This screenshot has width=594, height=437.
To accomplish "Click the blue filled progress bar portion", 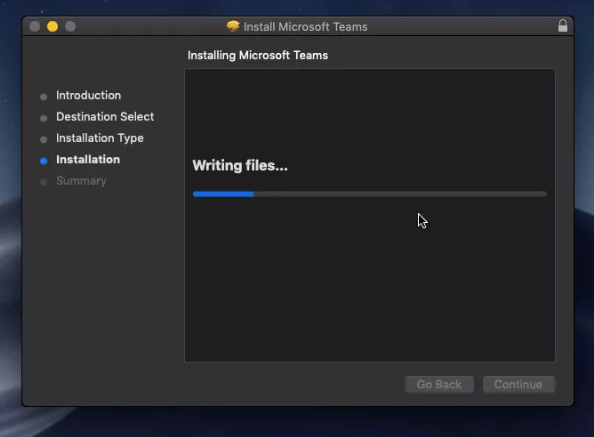I will 223,194.
